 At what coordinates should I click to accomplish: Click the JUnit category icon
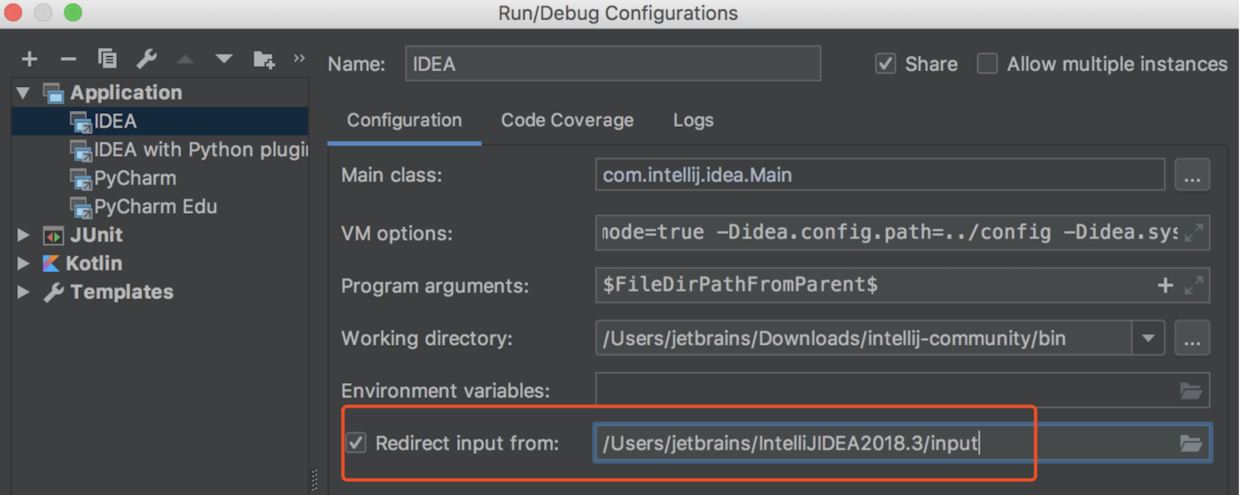[53, 236]
